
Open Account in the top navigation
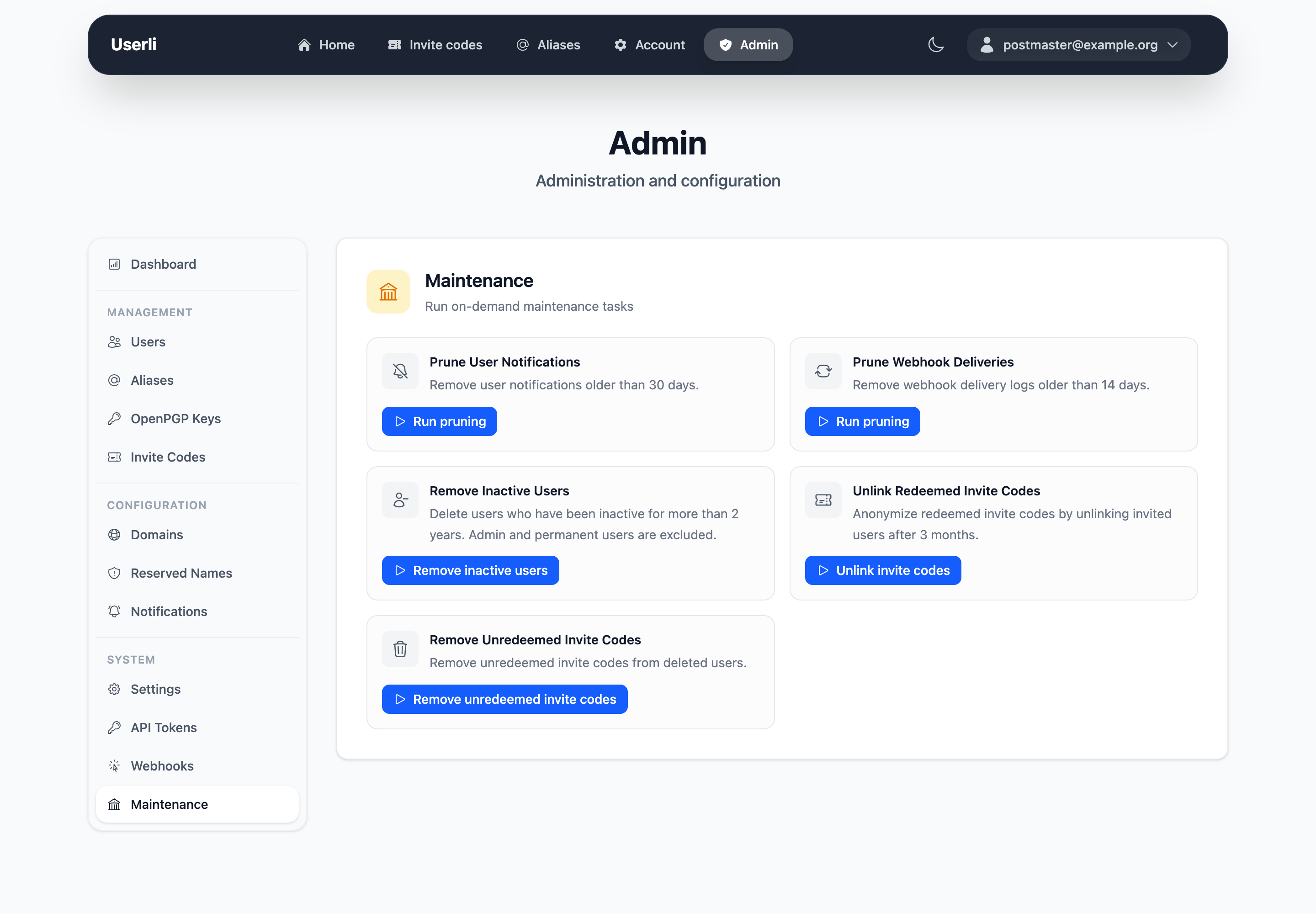649,45
